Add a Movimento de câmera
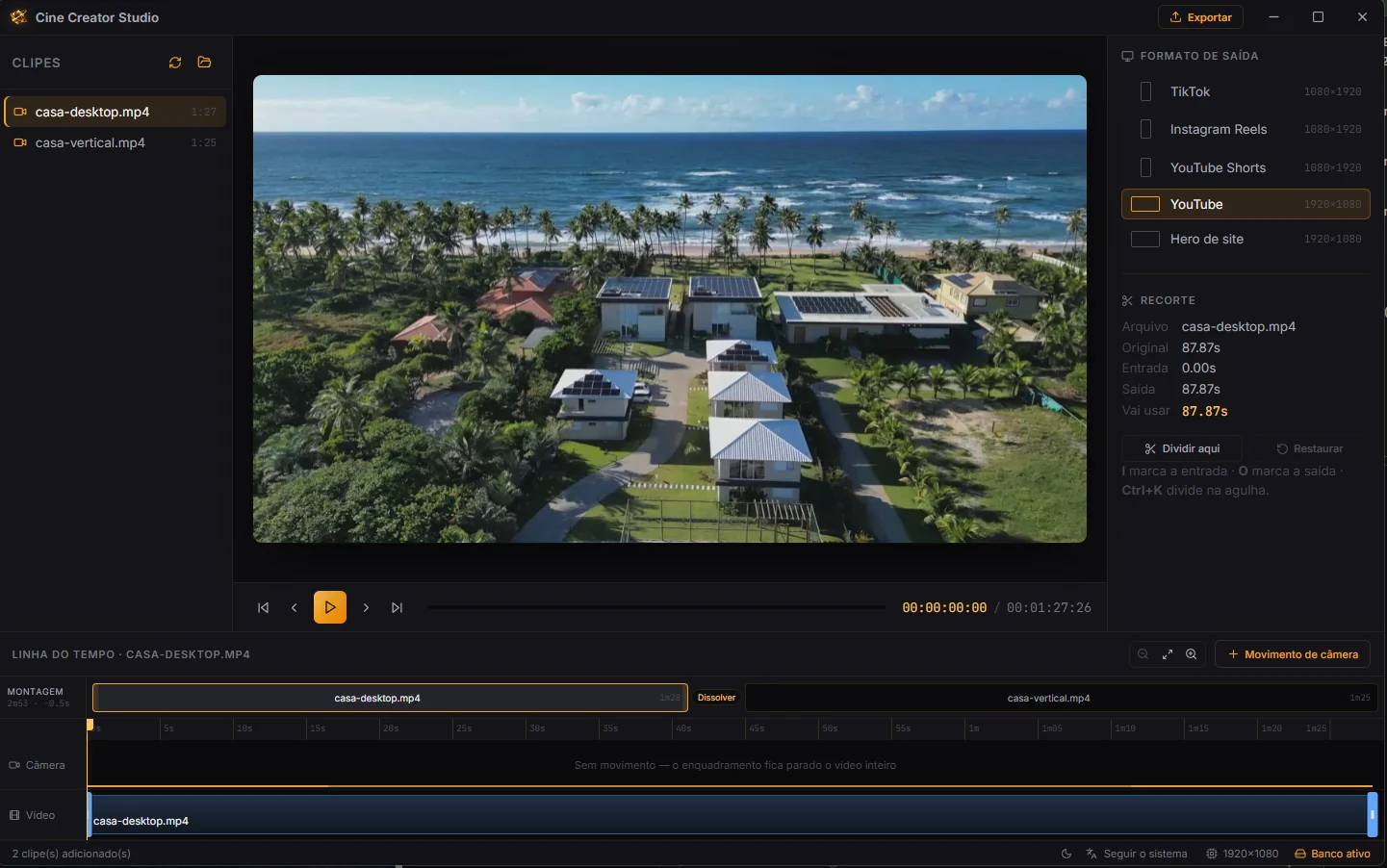 click(1293, 654)
